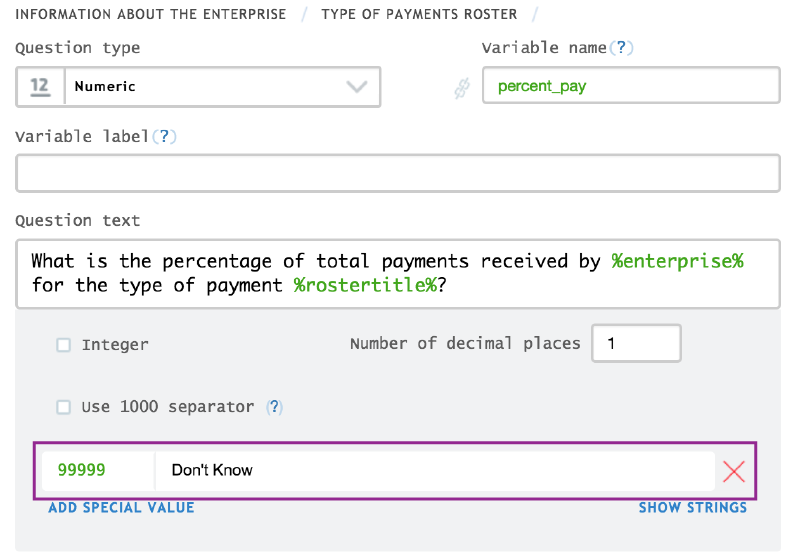Click into the Question text box
The image size is (800, 558).
click(x=397, y=273)
